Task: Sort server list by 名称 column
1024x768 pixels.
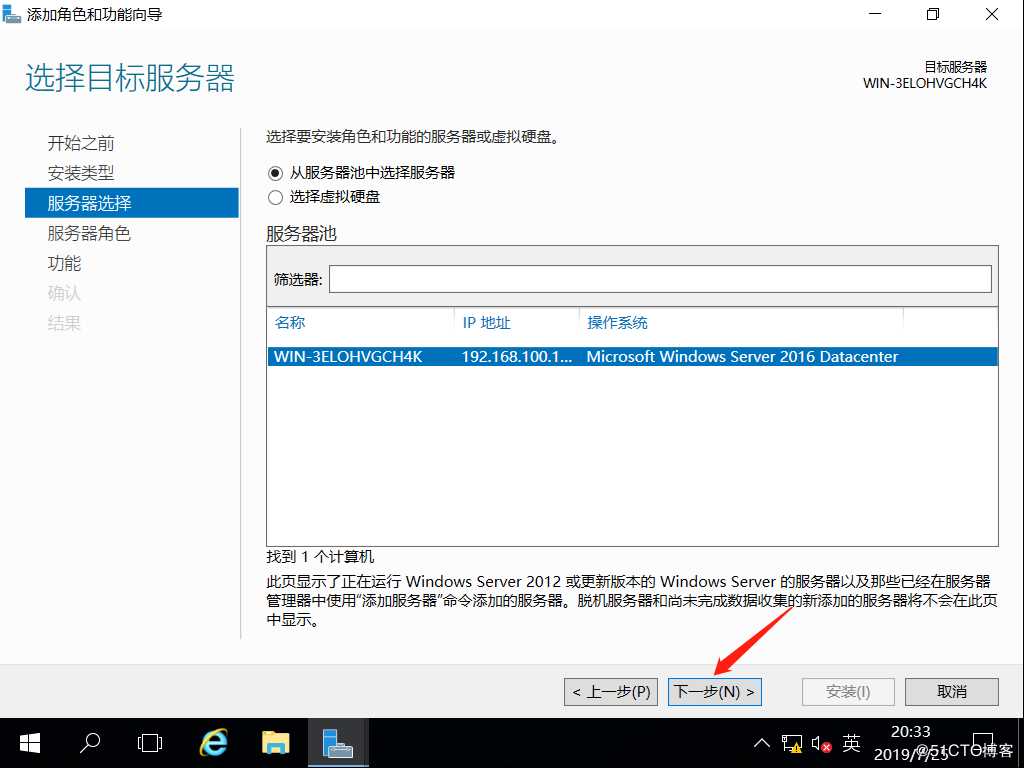Action: (x=290, y=323)
